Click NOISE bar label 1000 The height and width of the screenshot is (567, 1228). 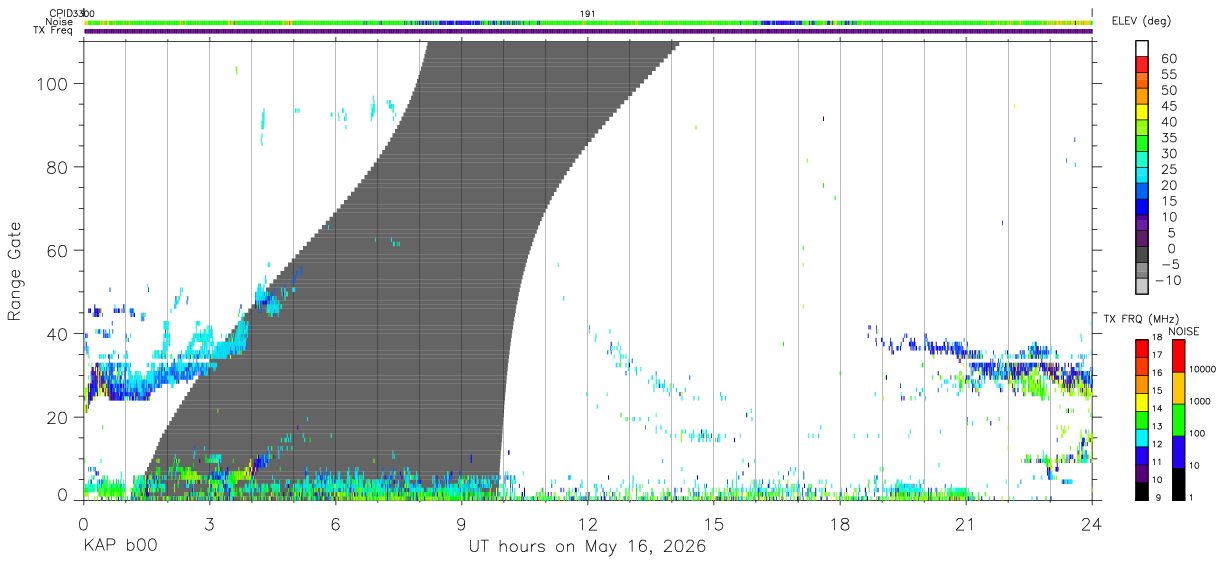[x=1201, y=401]
